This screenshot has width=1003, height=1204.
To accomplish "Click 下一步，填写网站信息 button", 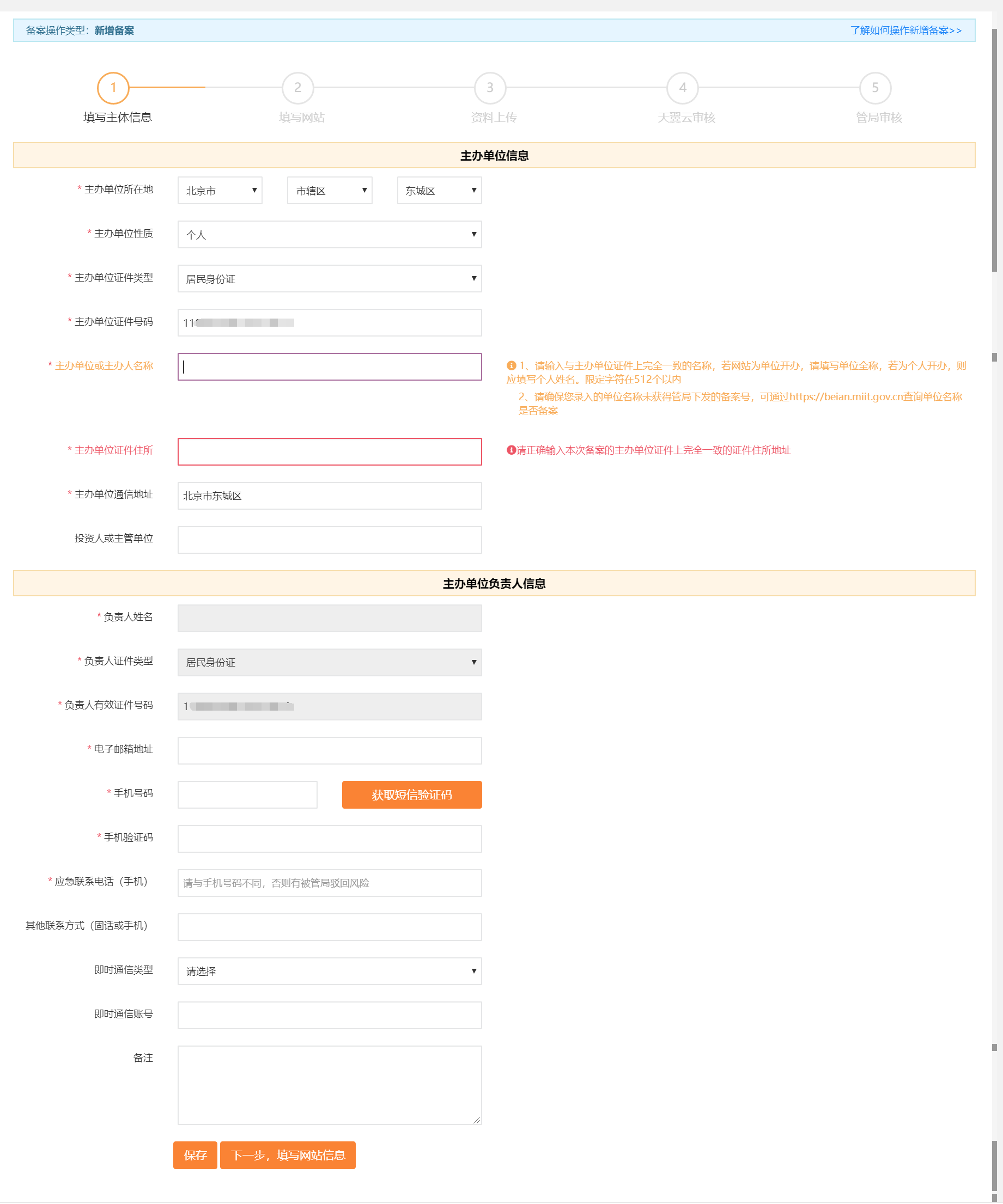I will [x=288, y=1156].
